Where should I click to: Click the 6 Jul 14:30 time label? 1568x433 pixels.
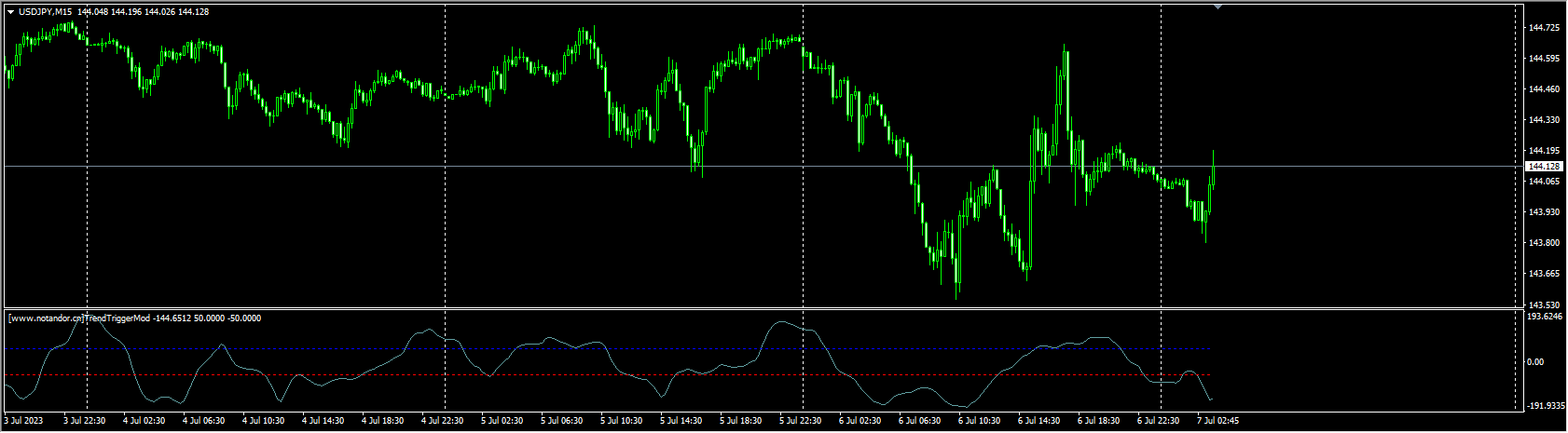(x=1038, y=421)
